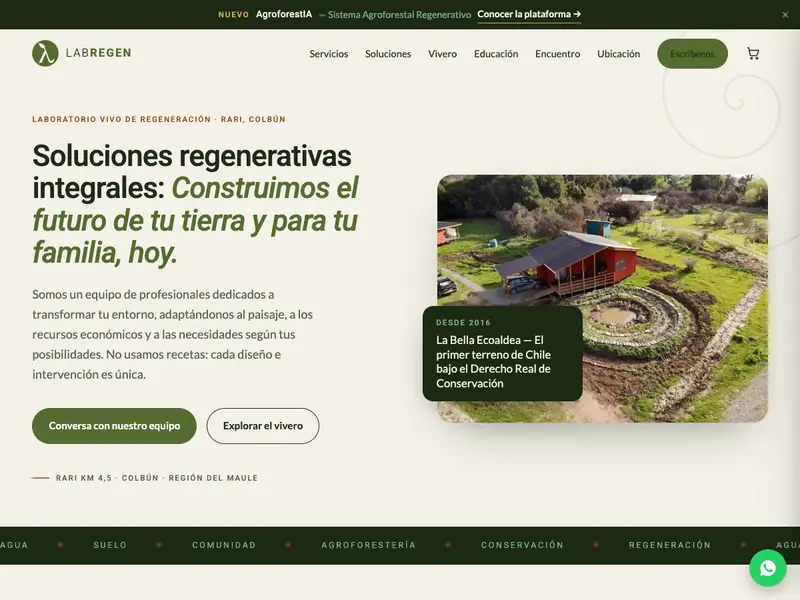
Task: Click the La Bella Ecoaldea caption card
Action: pos(503,354)
